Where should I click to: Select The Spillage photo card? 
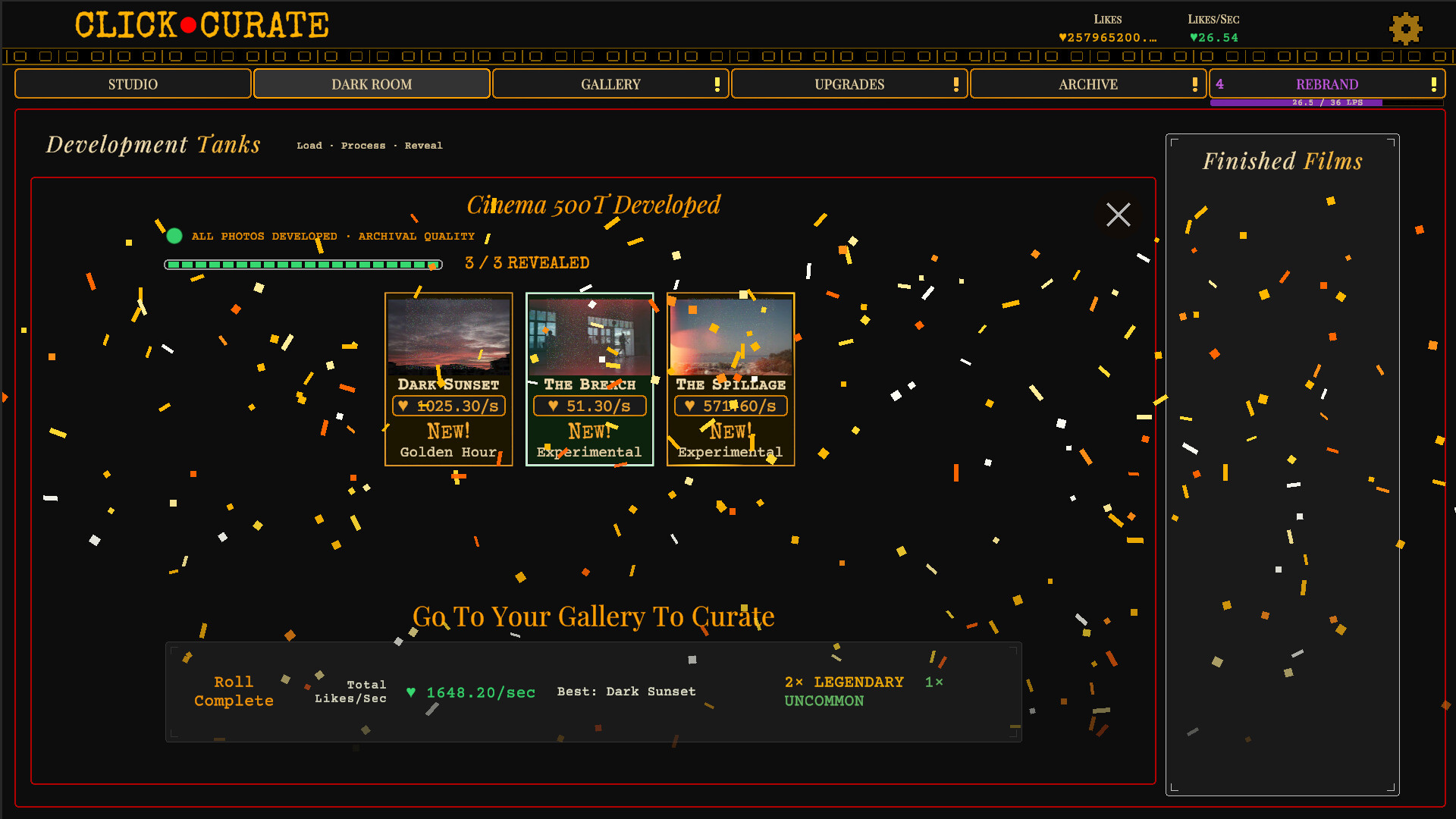tap(730, 379)
